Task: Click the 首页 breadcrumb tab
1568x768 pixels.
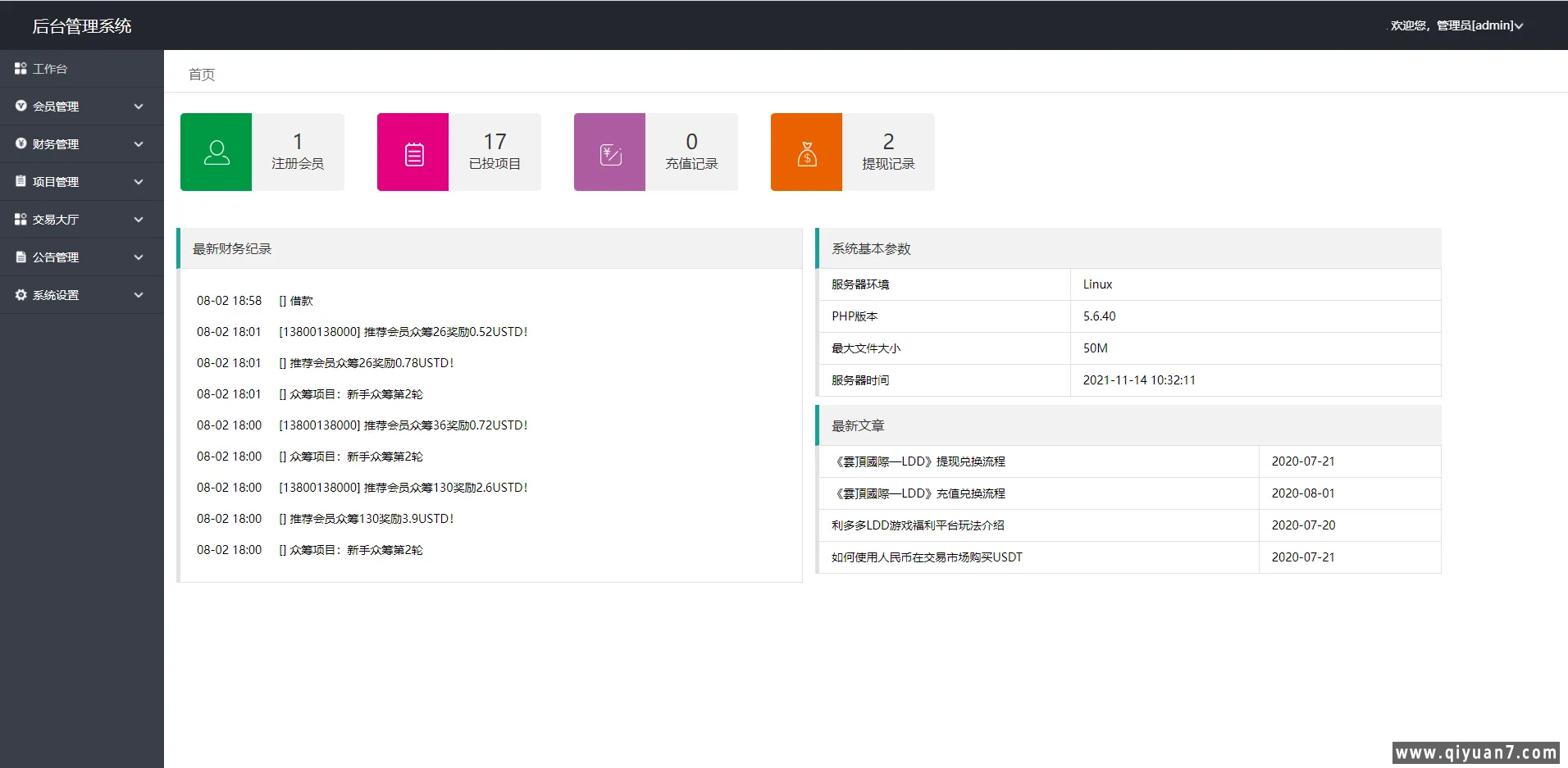Action: coord(201,75)
